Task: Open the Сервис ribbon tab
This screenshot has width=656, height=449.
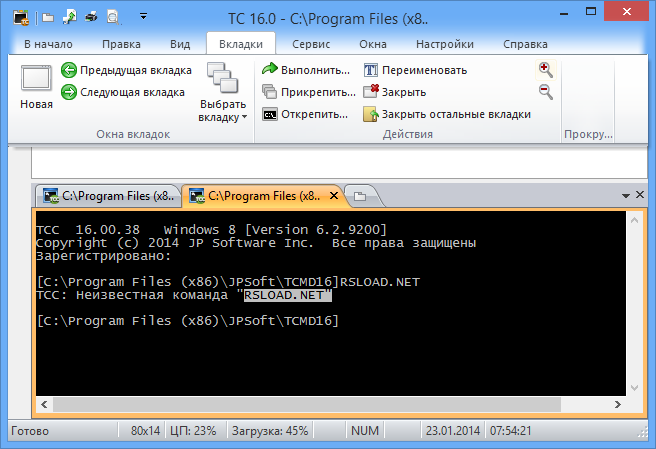Action: point(311,44)
